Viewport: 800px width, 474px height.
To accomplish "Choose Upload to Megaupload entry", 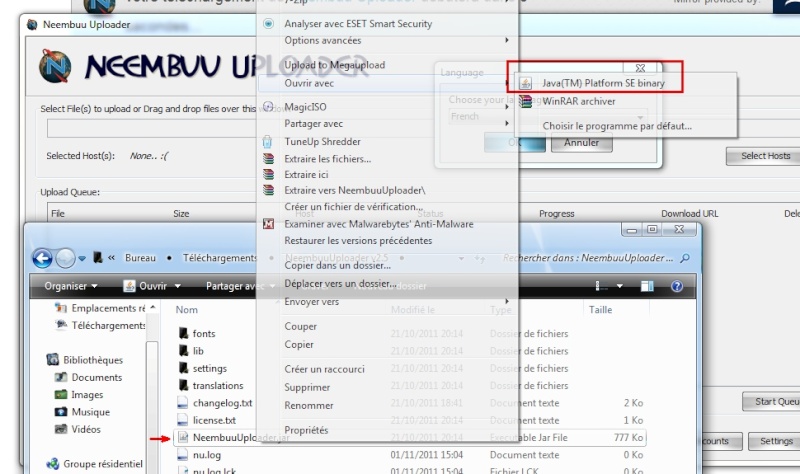I will (335, 65).
